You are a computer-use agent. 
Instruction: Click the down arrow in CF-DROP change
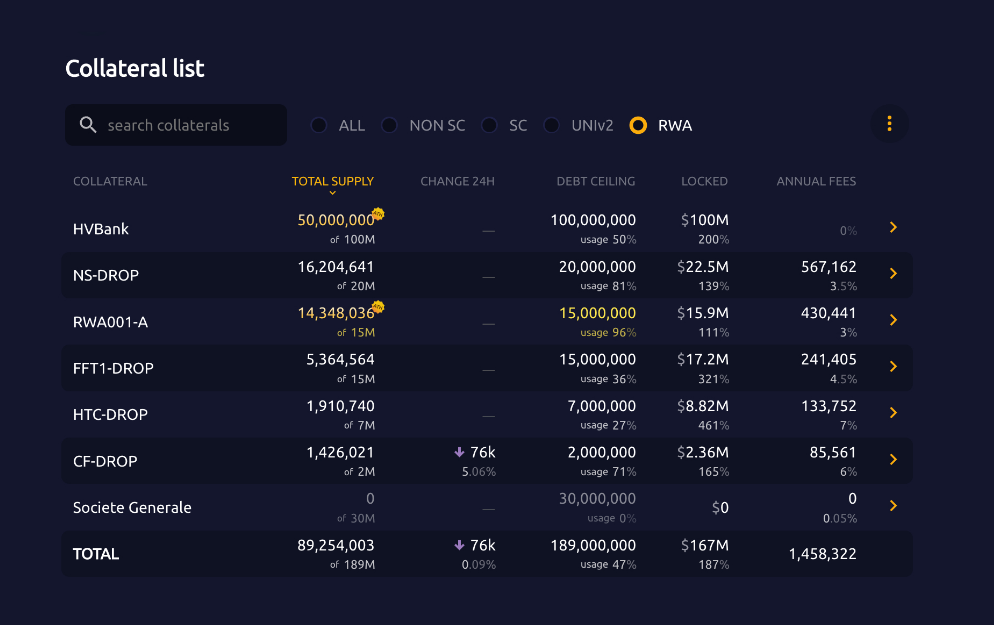460,452
